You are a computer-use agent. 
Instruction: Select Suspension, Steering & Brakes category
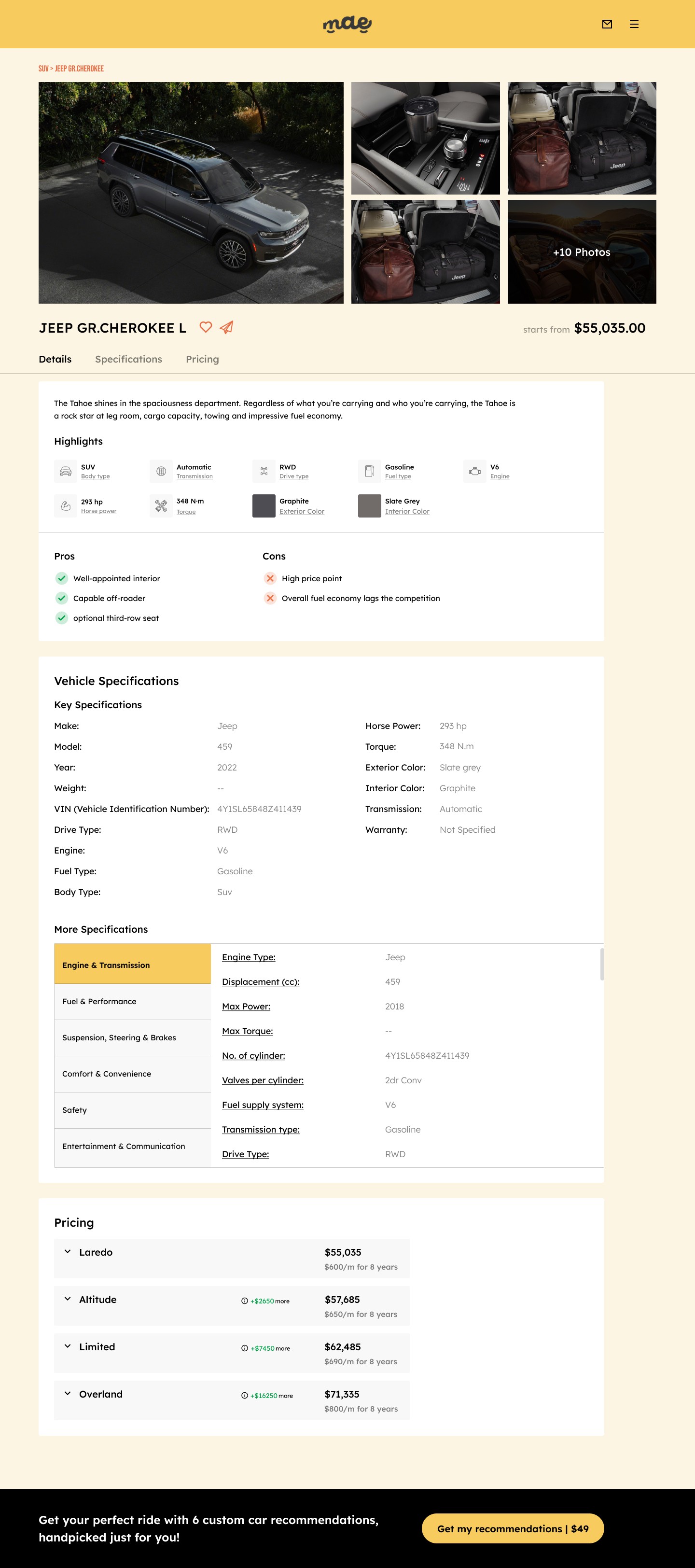click(x=133, y=1038)
